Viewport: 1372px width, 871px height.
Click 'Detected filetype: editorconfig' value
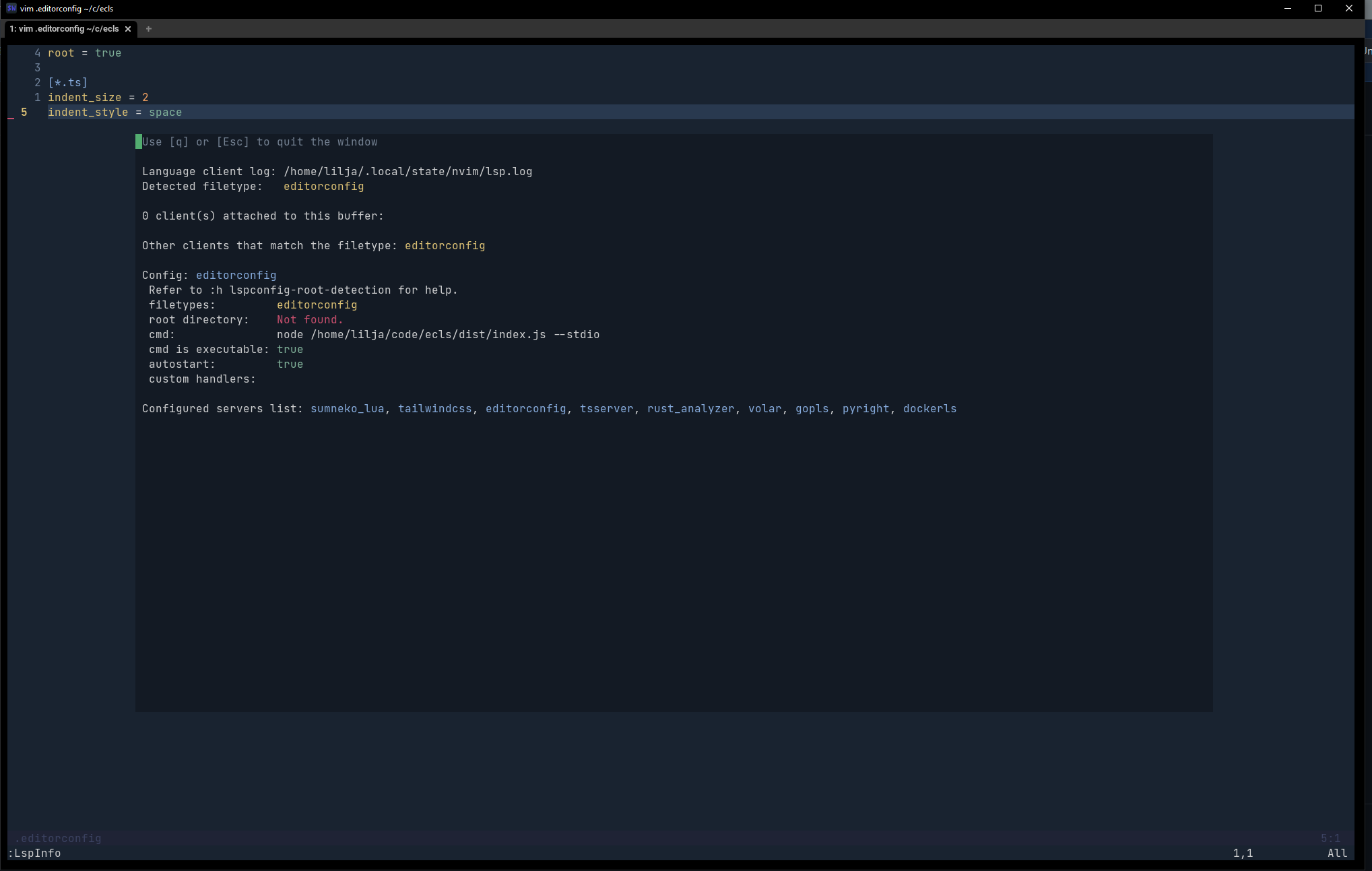click(x=324, y=187)
